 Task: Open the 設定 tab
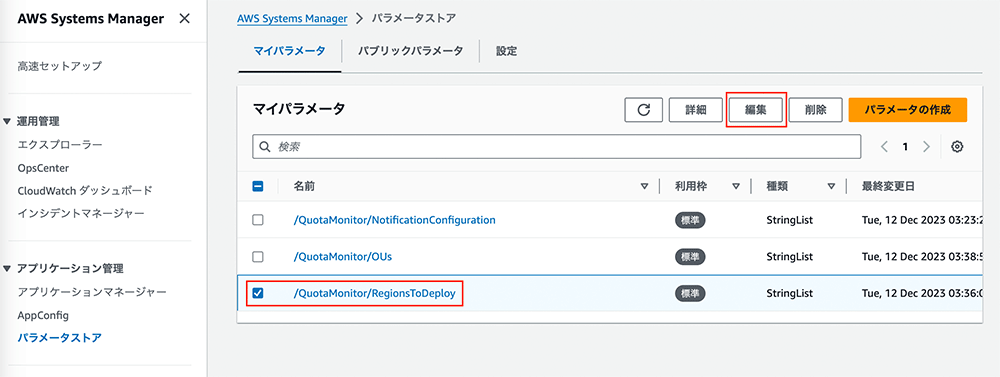[506, 52]
